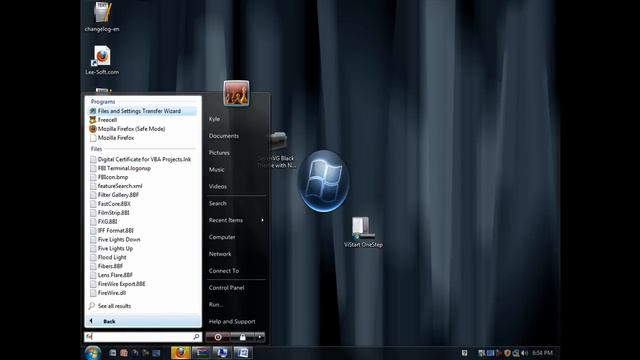Open Music from Start menu
The height and width of the screenshot is (360, 640).
point(216,170)
